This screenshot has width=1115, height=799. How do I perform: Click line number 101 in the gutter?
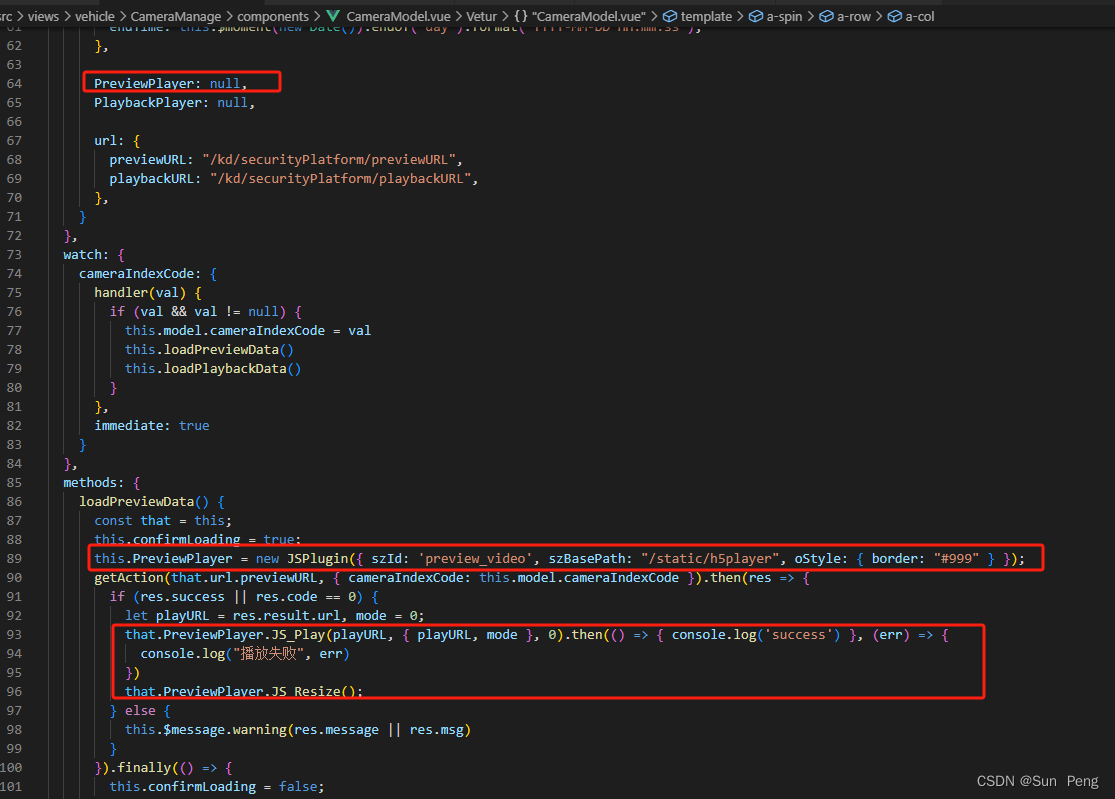(x=11, y=787)
